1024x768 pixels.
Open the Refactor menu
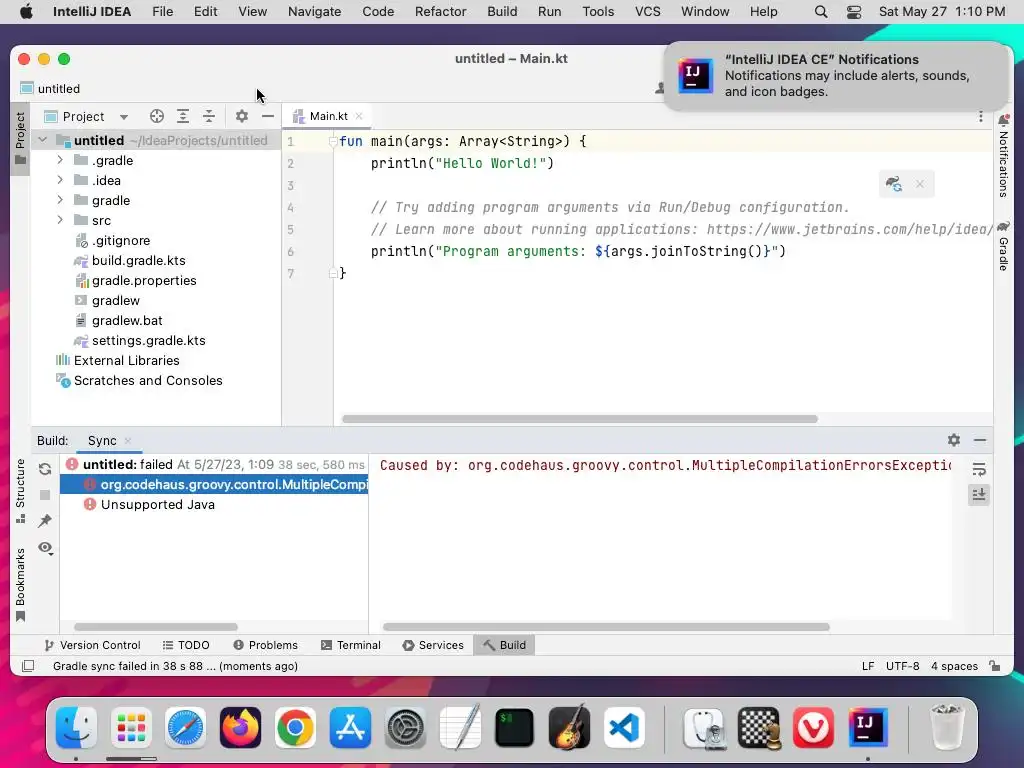[x=440, y=12]
